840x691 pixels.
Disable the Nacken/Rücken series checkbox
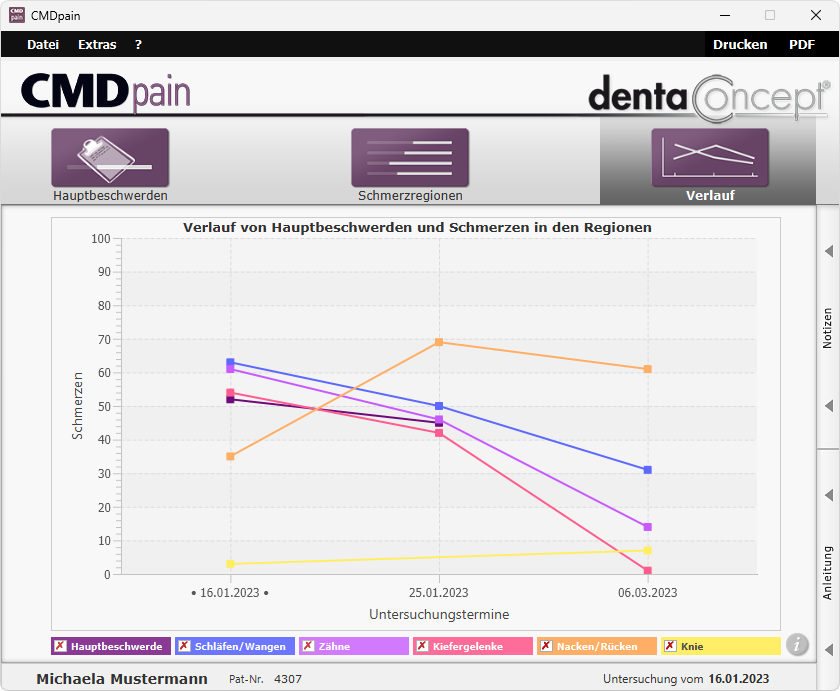click(x=546, y=646)
